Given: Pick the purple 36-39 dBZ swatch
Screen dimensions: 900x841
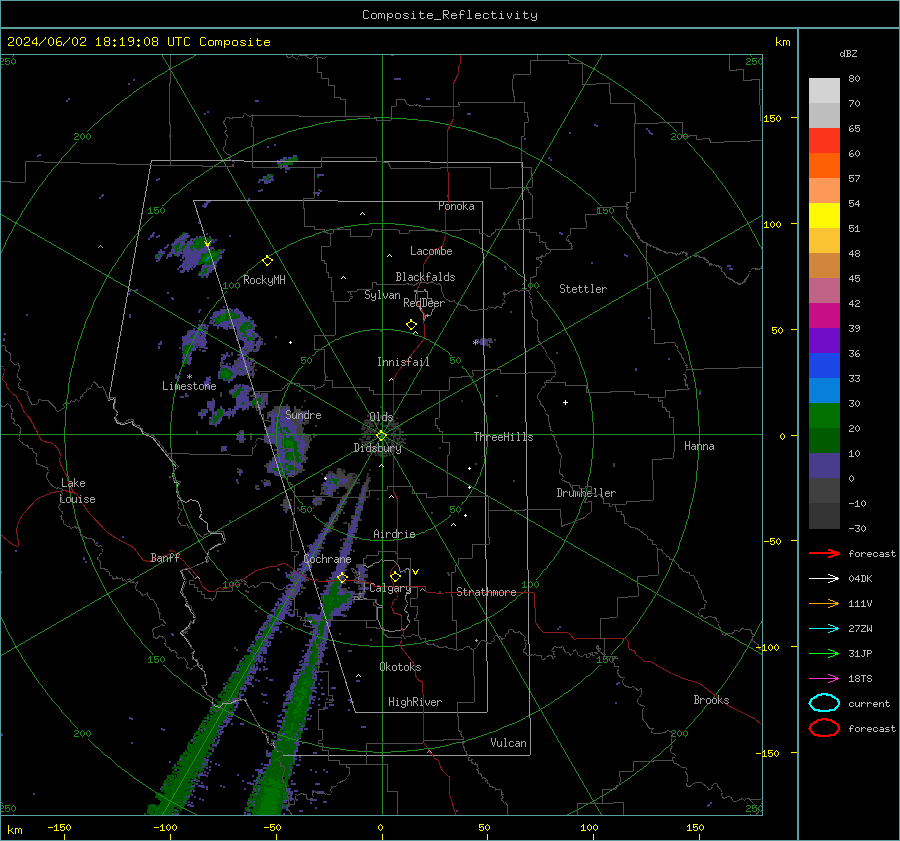Looking at the screenshot, I should pos(824,340).
